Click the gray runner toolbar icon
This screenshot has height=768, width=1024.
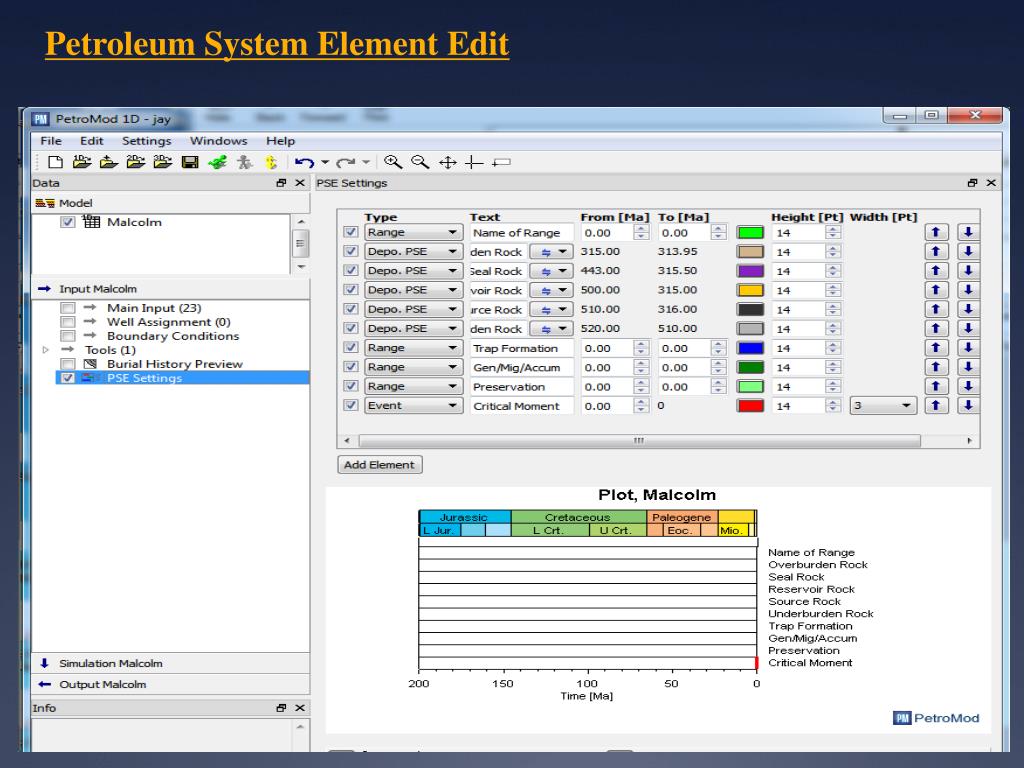pyautogui.click(x=245, y=162)
